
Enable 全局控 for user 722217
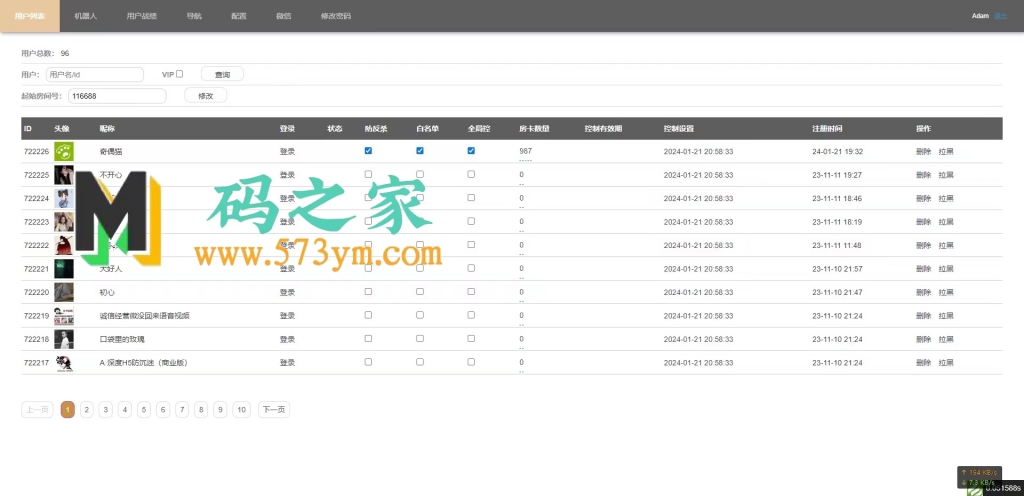pyautogui.click(x=472, y=362)
